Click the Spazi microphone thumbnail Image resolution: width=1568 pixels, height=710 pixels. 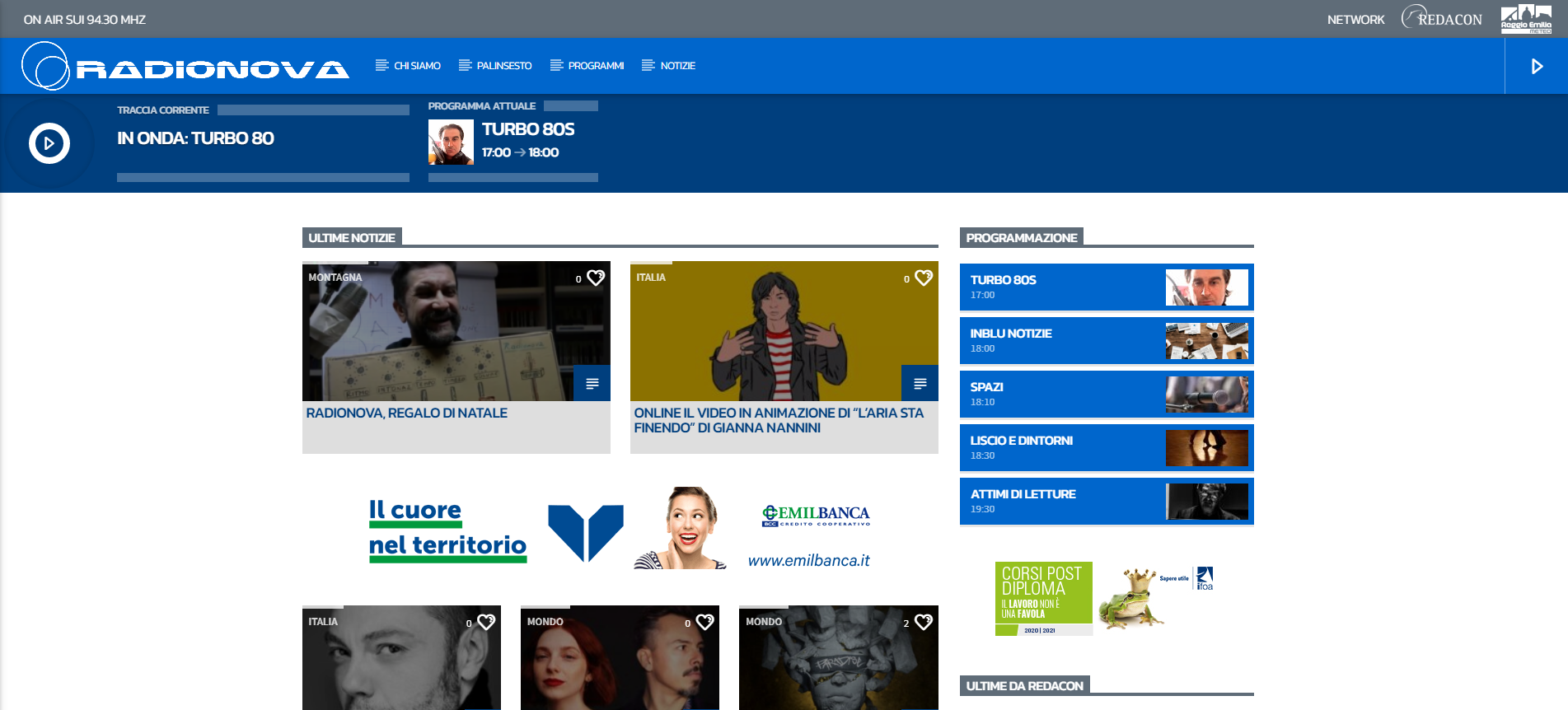click(1207, 395)
